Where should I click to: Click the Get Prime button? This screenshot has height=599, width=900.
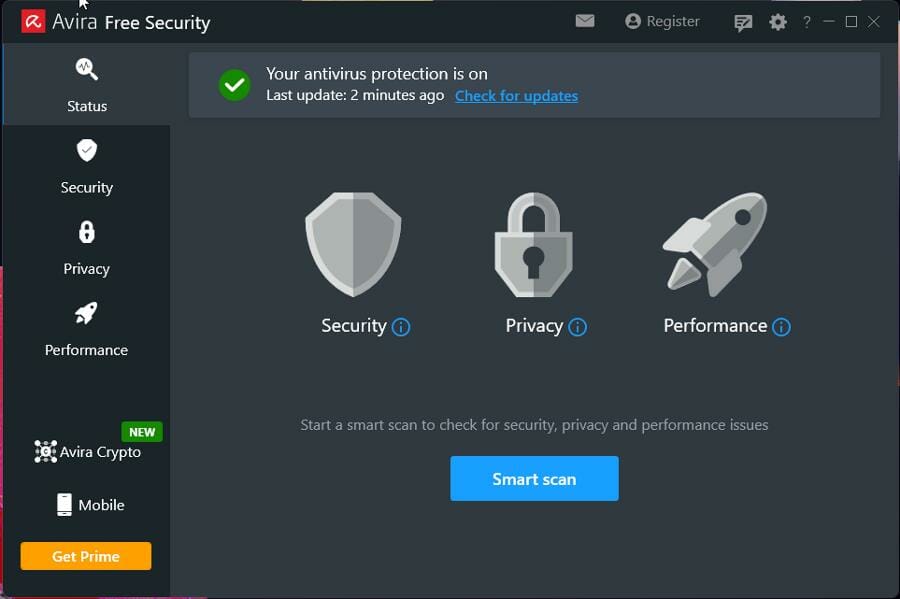coord(86,556)
